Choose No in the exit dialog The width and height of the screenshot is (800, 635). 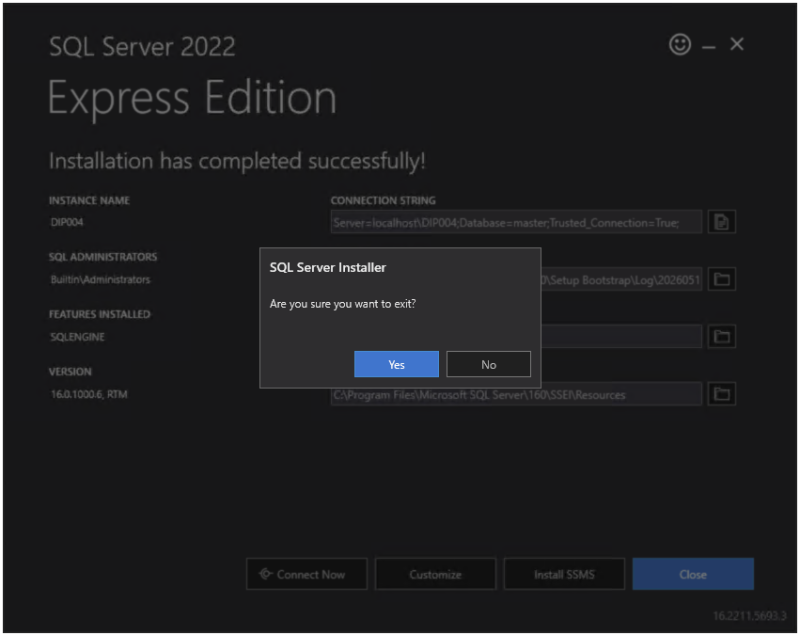[x=488, y=364]
